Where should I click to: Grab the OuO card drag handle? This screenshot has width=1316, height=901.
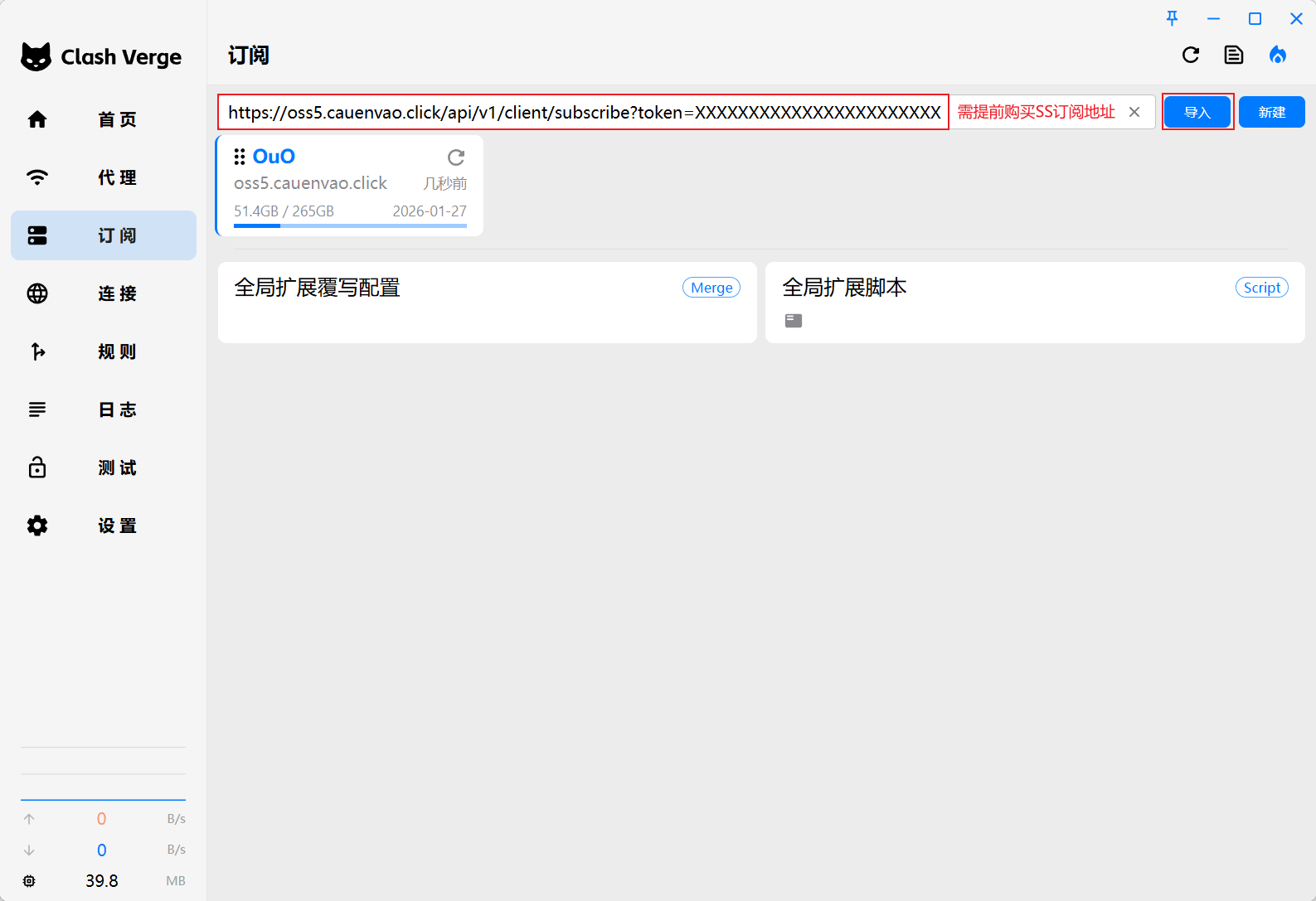tap(240, 157)
